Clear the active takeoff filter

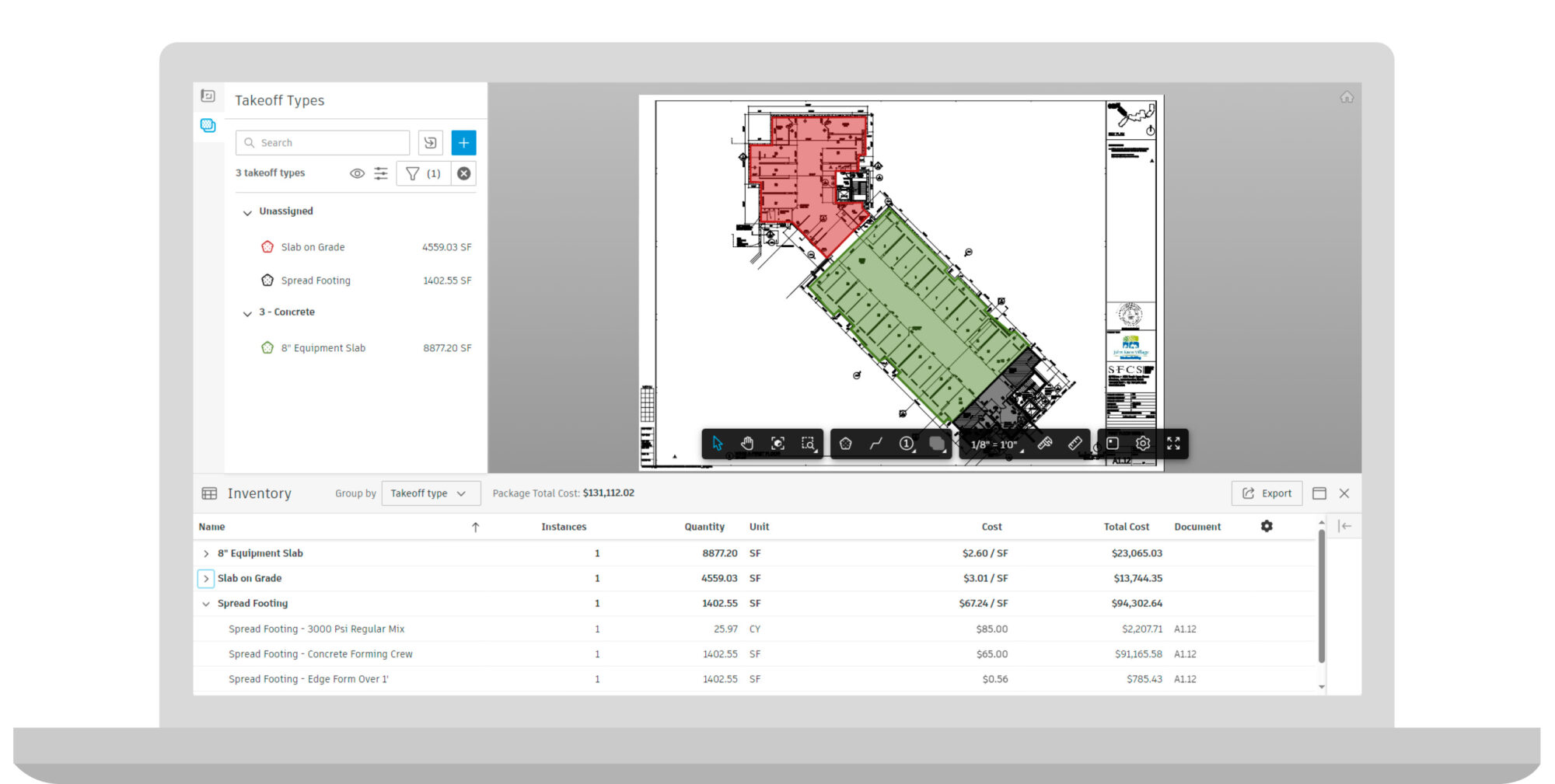click(463, 173)
